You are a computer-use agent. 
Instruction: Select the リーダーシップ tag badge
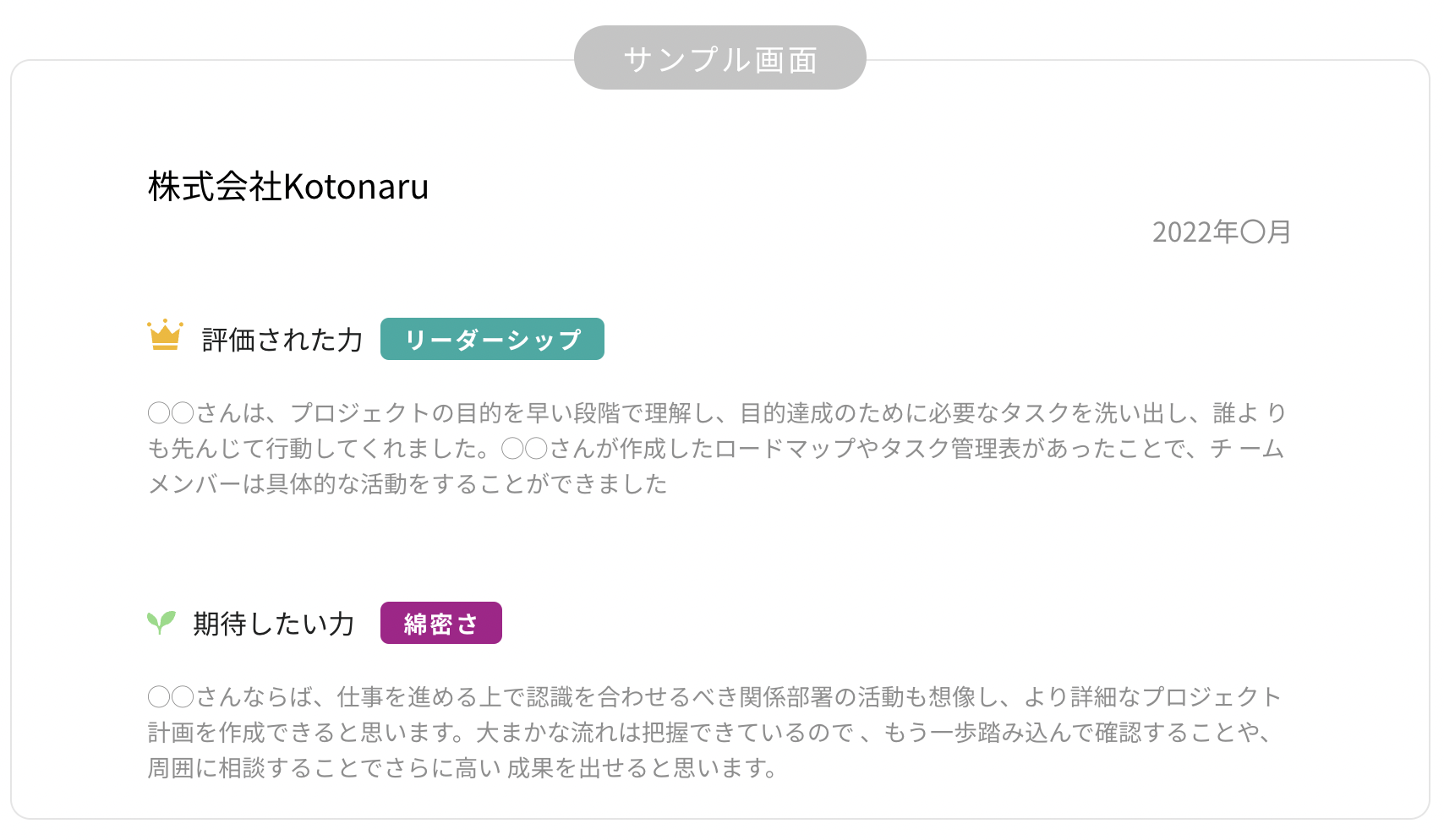click(492, 339)
